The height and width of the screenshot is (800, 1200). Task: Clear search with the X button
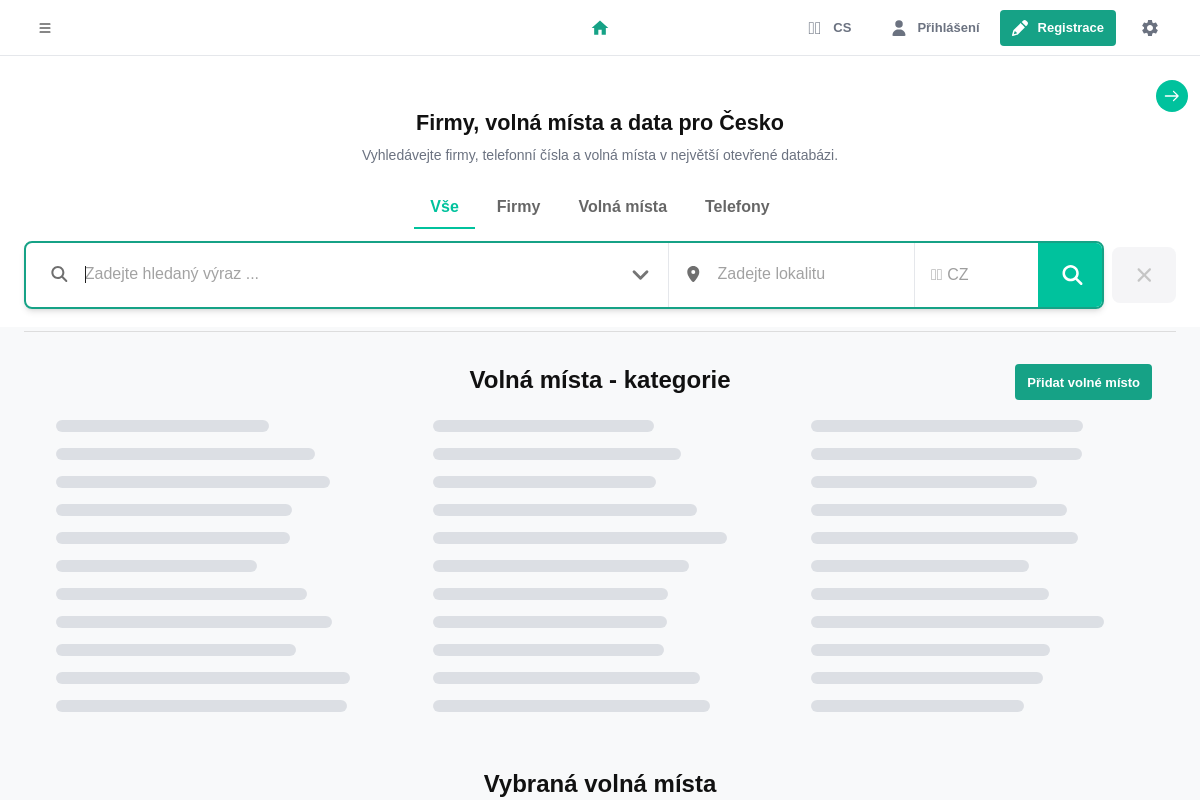[x=1144, y=275]
